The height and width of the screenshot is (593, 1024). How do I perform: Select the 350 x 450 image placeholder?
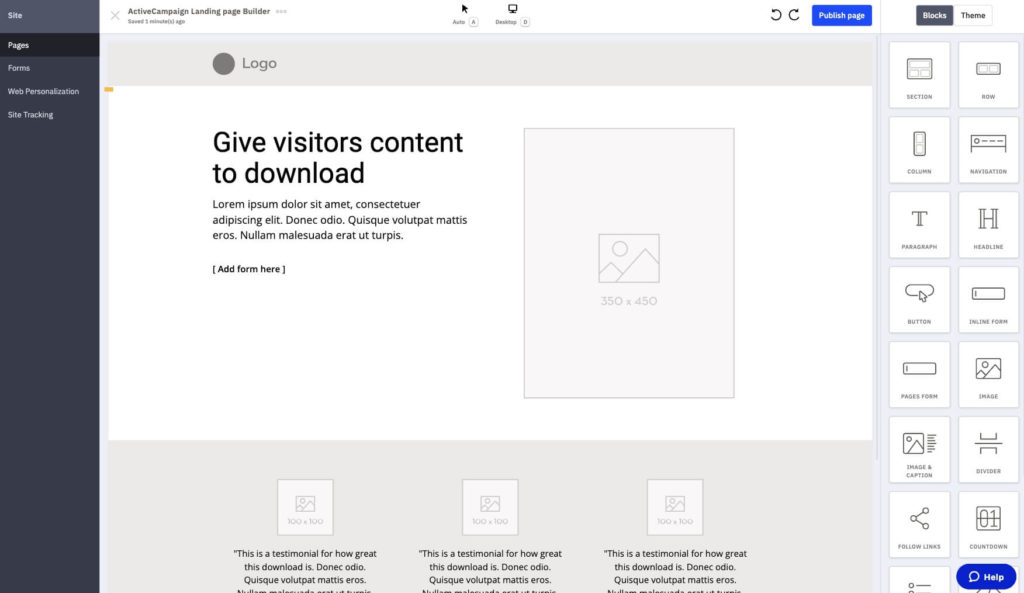629,263
